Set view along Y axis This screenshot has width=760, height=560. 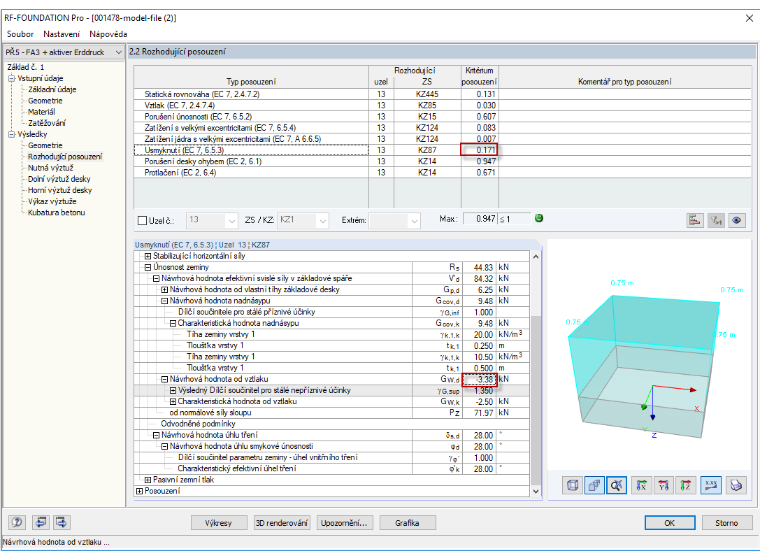[664, 485]
